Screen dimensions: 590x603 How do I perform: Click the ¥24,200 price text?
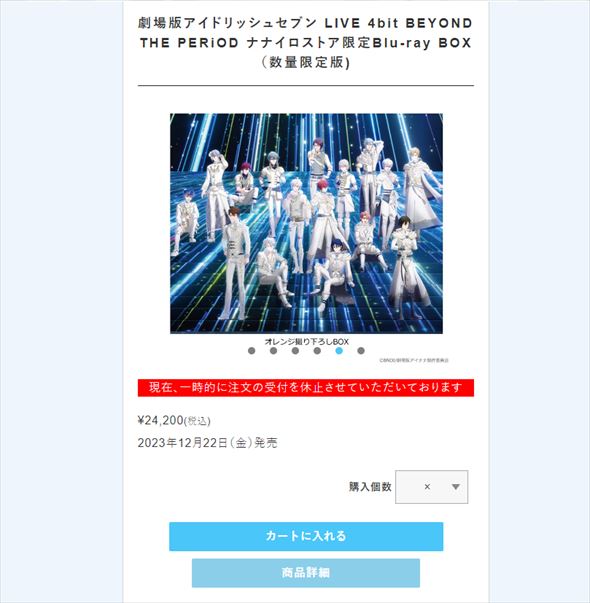[161, 420]
